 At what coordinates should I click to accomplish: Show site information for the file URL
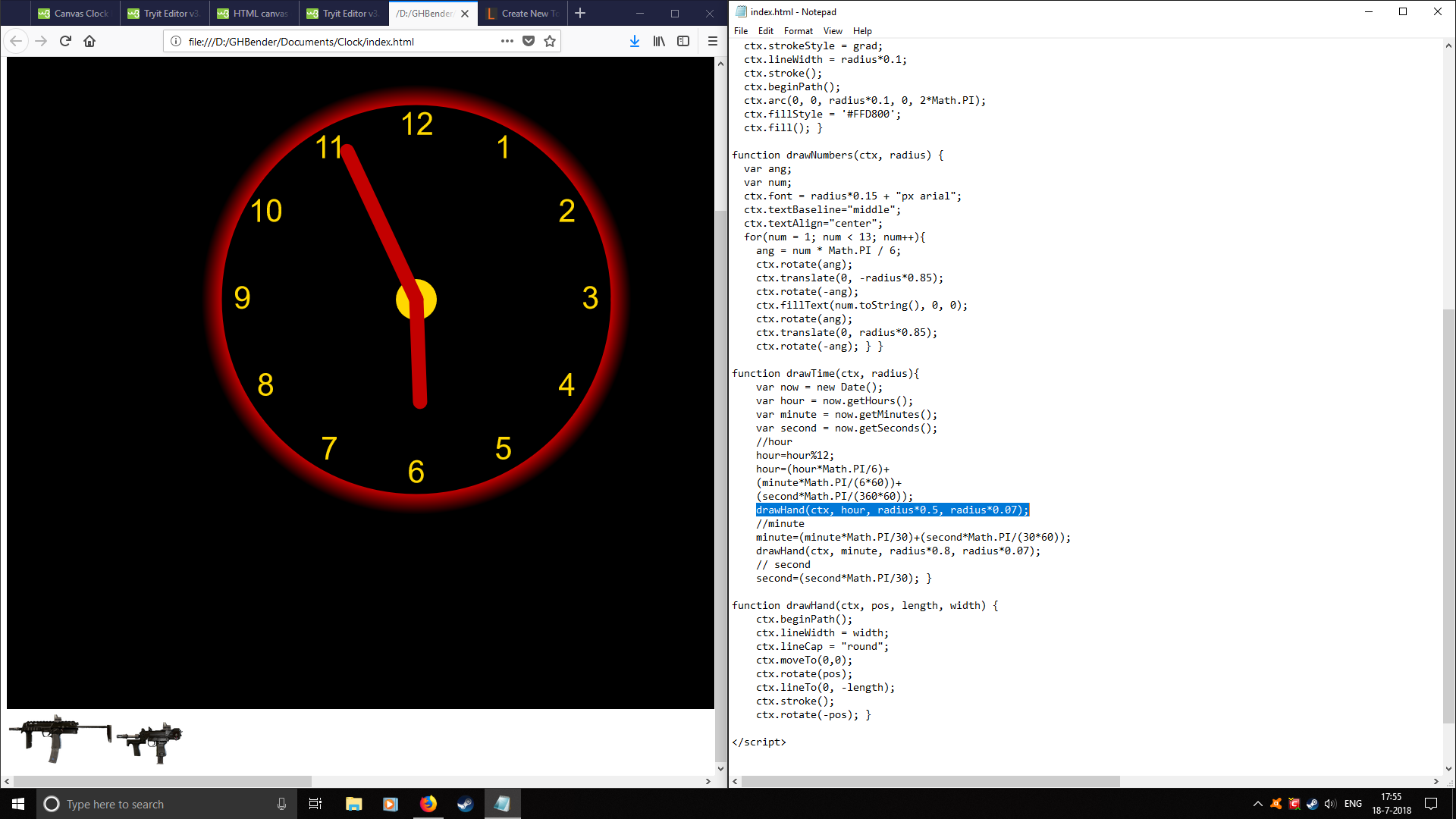(x=176, y=41)
